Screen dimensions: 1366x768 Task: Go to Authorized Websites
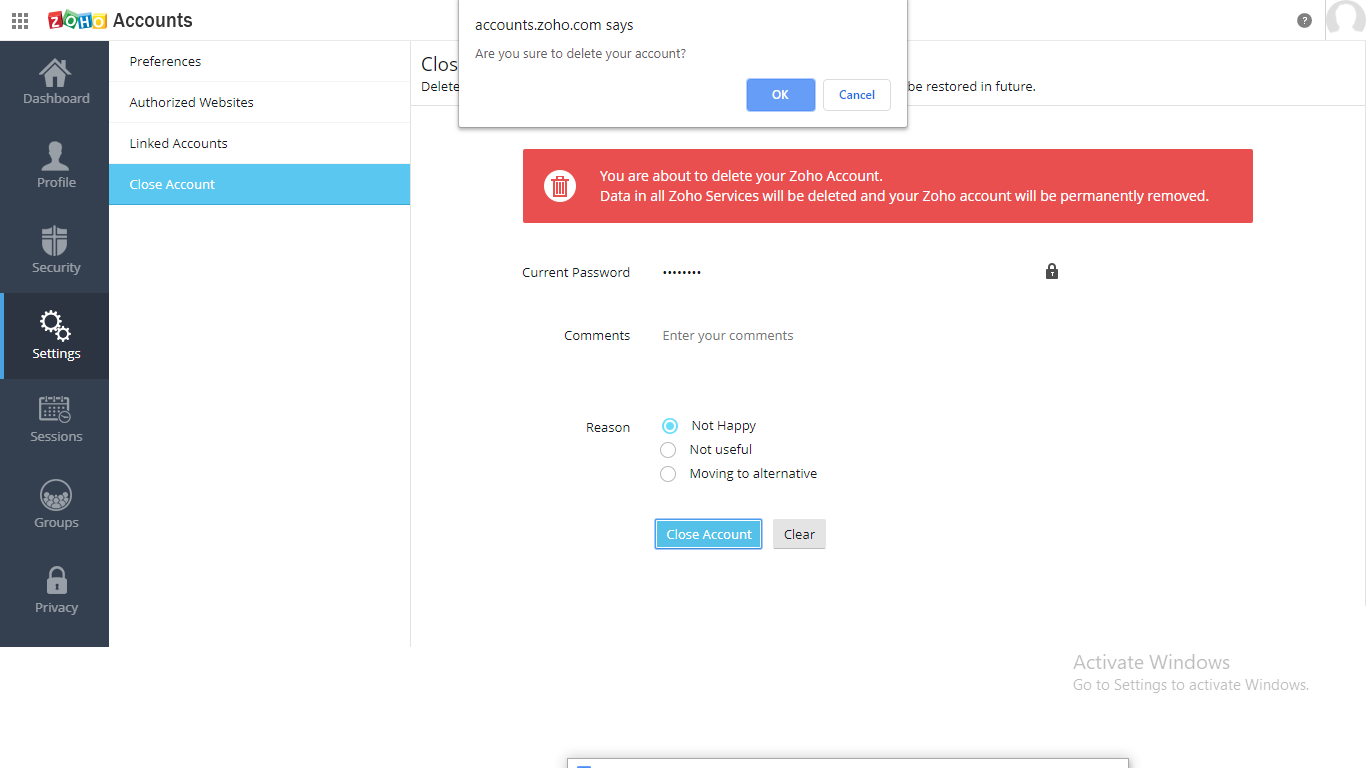click(190, 102)
